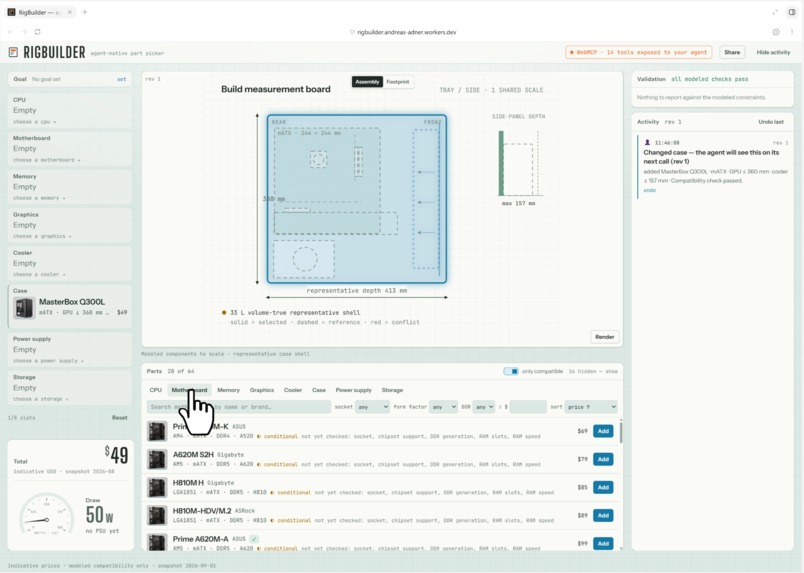Click Undo last in Activity panel
Screen dimensions: 804x573
point(771,122)
